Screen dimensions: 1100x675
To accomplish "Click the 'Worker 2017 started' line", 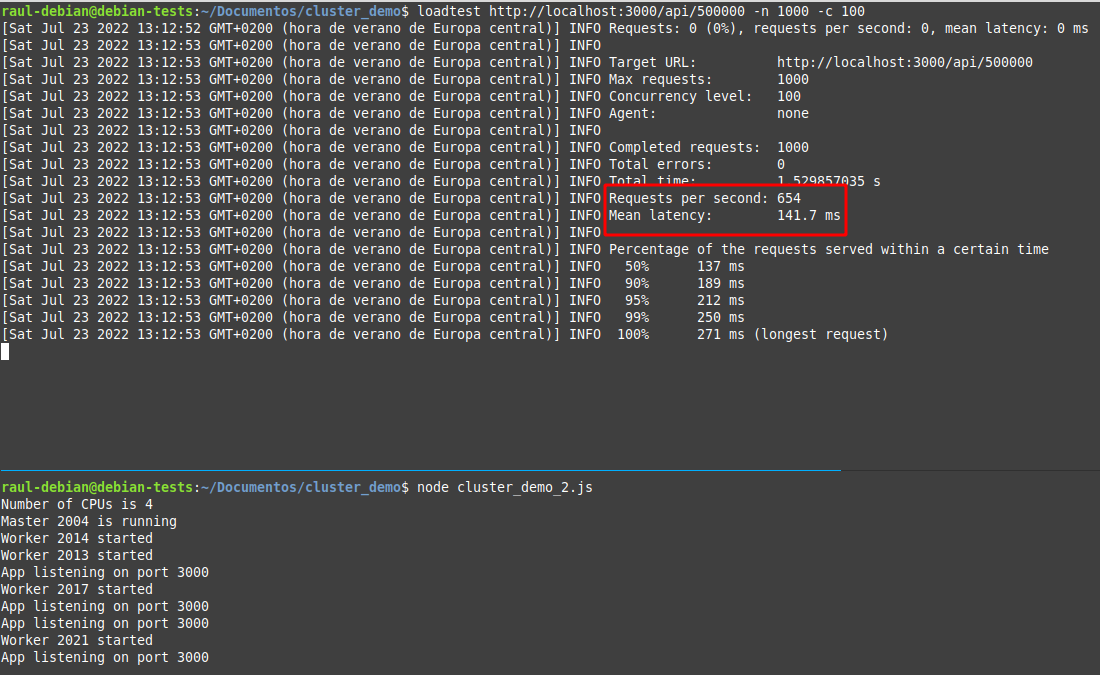I will pyautogui.click(x=77, y=589).
